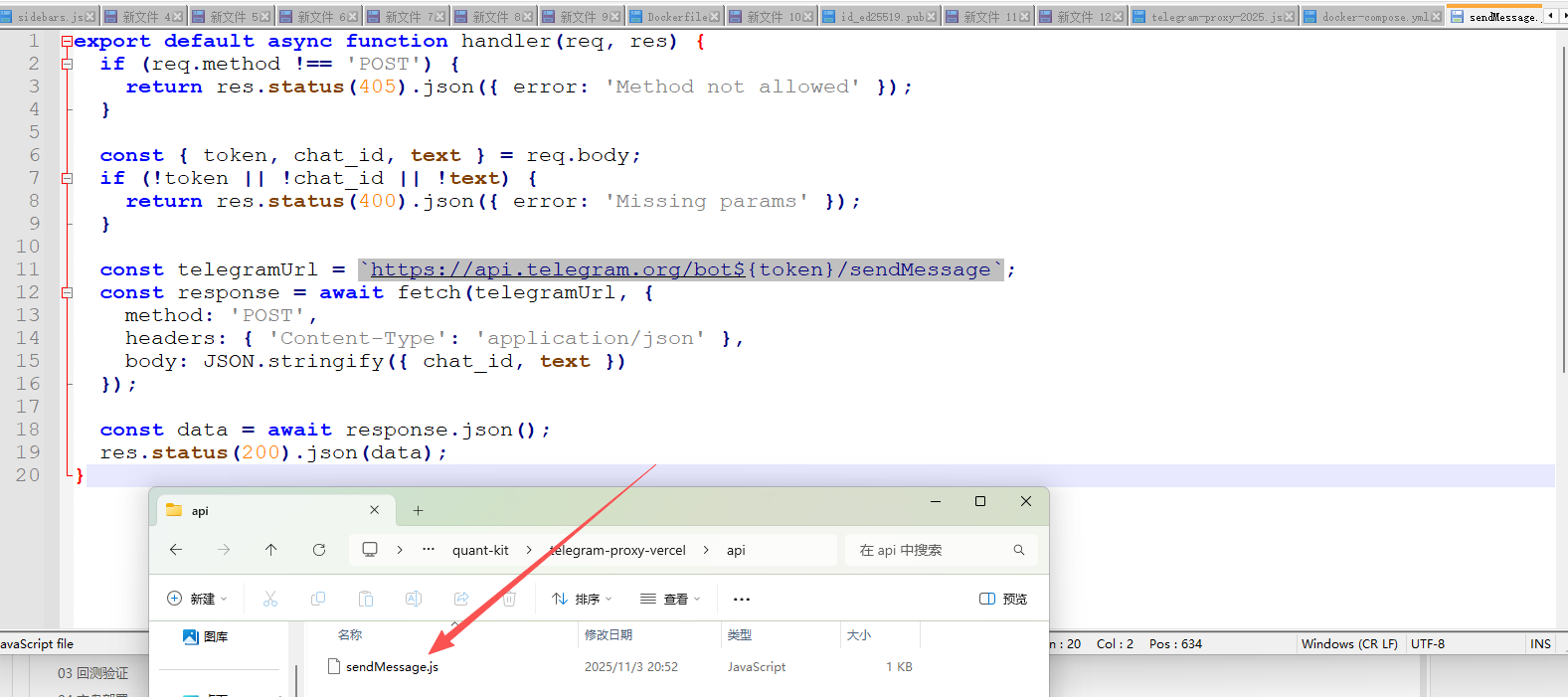Click the Refresh icon in File Explorer
This screenshot has width=1568, height=697.
tap(319, 550)
